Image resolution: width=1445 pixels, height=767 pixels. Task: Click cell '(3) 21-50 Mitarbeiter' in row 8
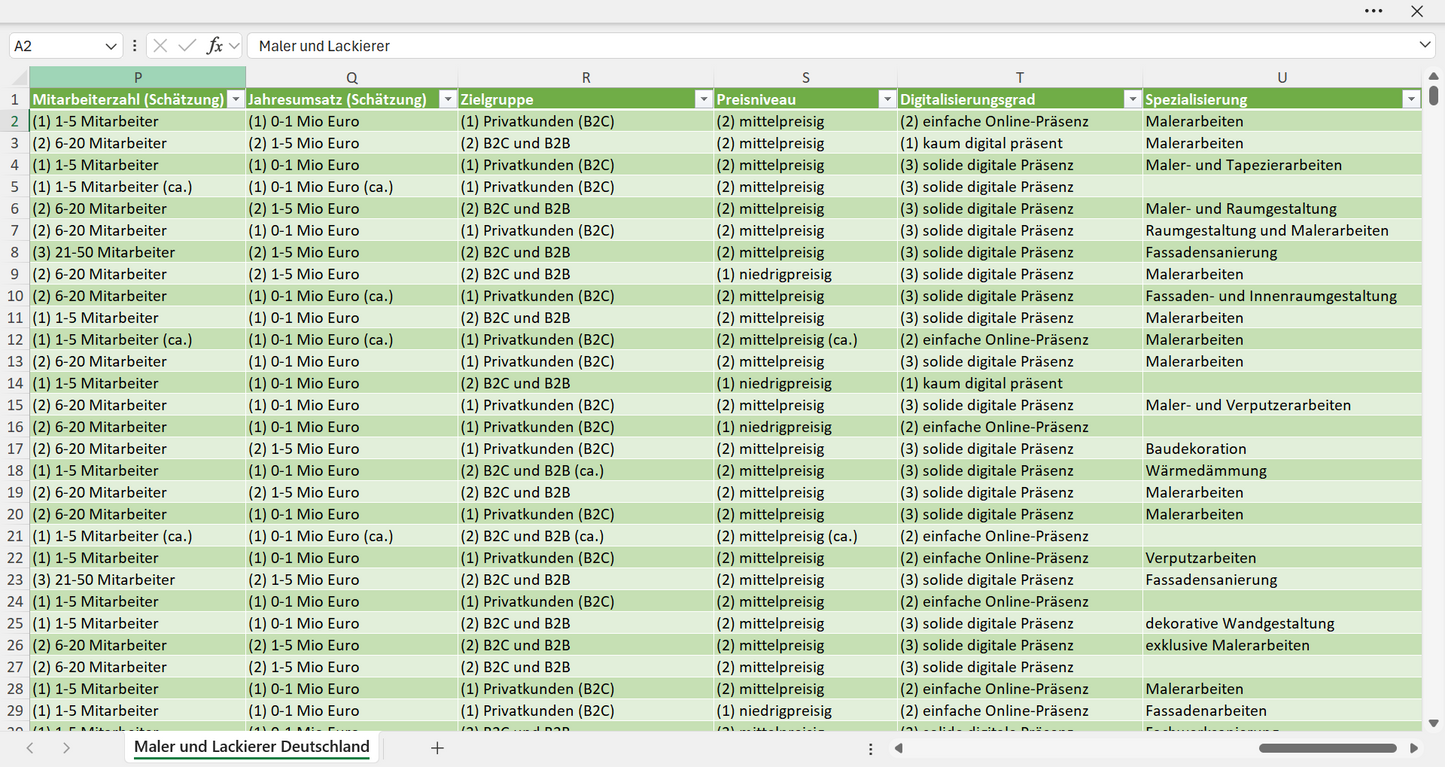click(x=138, y=252)
